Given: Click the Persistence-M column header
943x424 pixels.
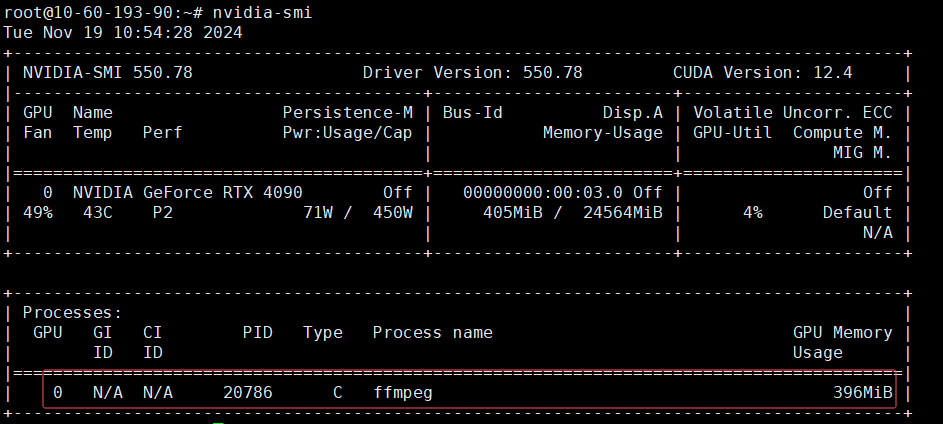Looking at the screenshot, I should point(348,112).
